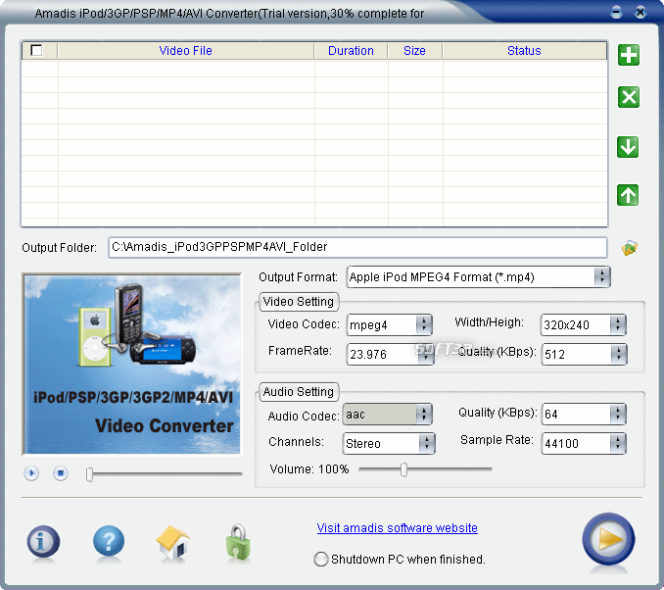Click the Status column header
This screenshot has height=590, width=664.
524,51
